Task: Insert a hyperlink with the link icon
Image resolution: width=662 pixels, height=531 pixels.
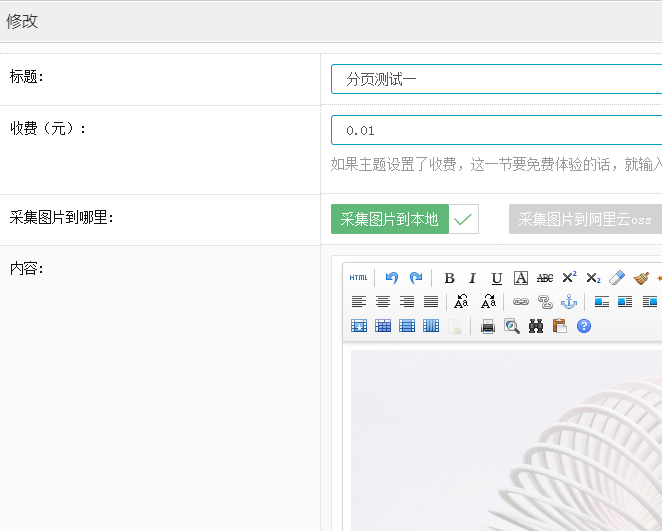Action: (520, 302)
